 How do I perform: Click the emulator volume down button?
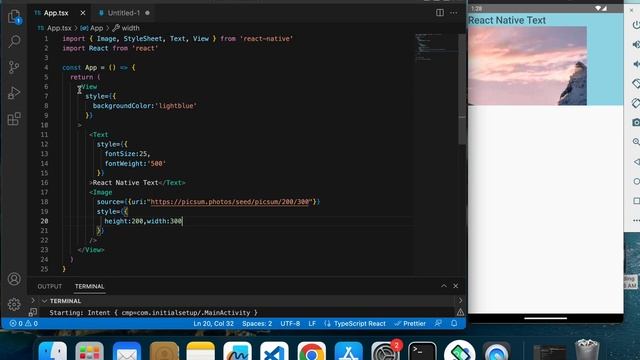[636, 64]
